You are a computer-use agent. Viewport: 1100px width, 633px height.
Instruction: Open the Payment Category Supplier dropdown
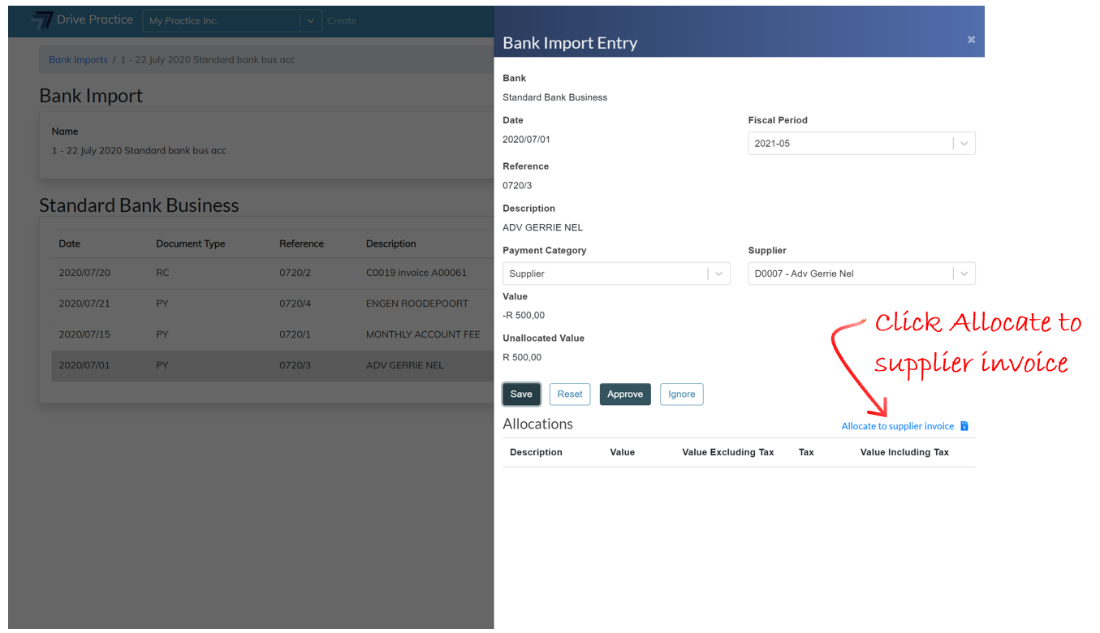616,274
